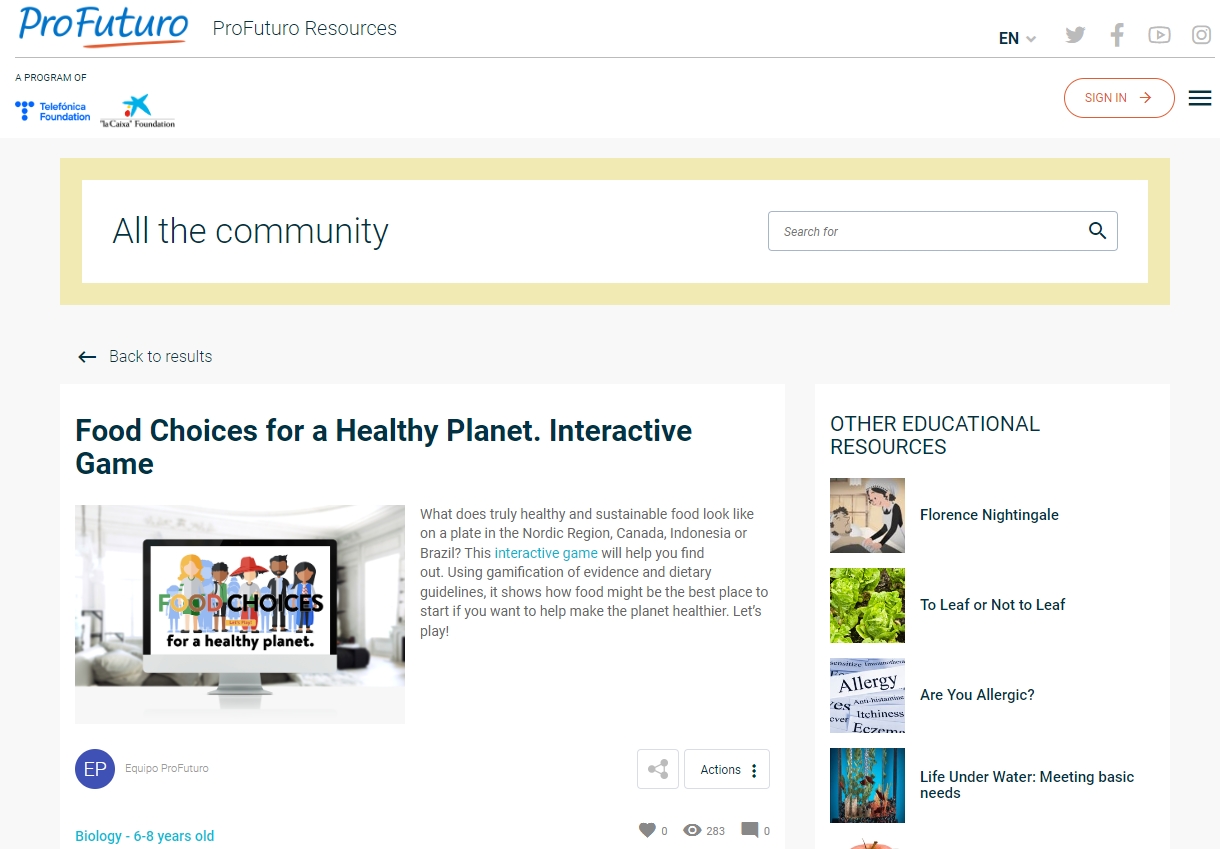The height and width of the screenshot is (849, 1220).
Task: Open Biology - 6-8 years old link
Action: 144,836
